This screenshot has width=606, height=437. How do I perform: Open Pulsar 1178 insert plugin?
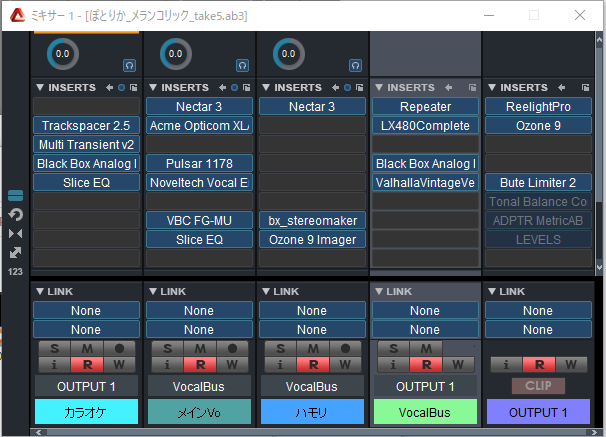pyautogui.click(x=199, y=163)
